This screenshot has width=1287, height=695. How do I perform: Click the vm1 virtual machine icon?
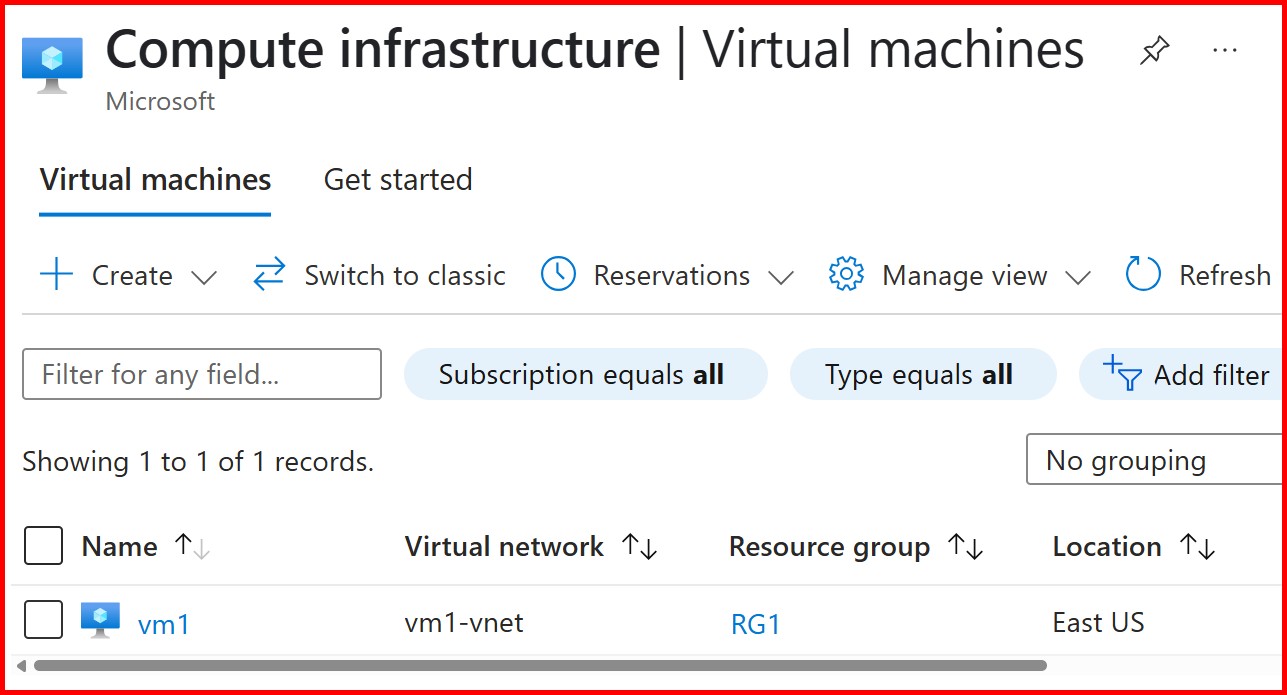click(100, 621)
